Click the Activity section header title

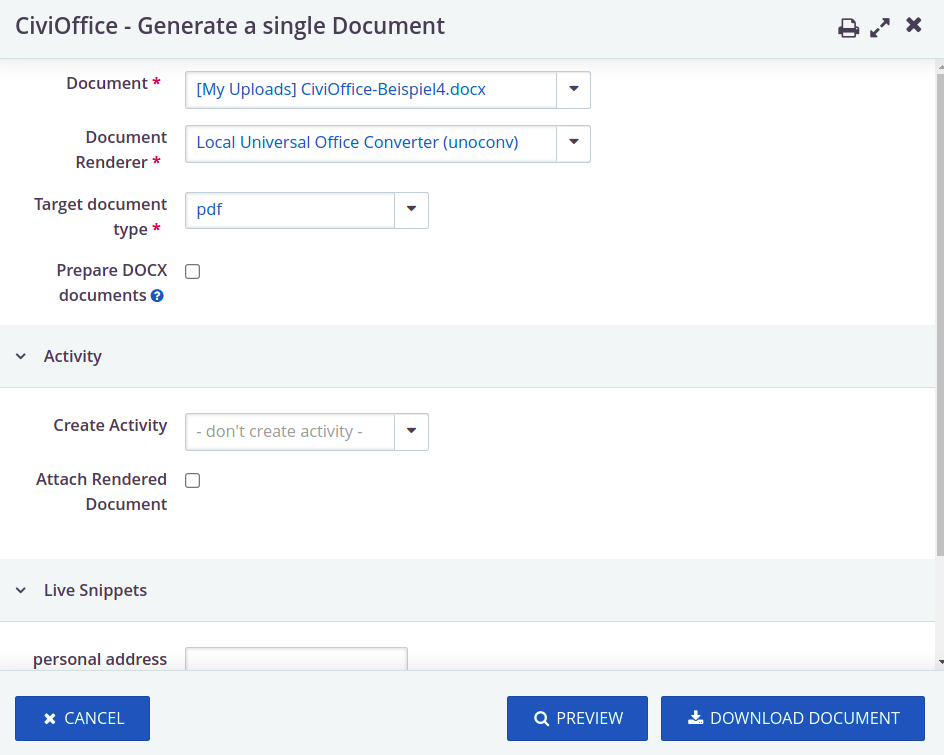tap(73, 356)
